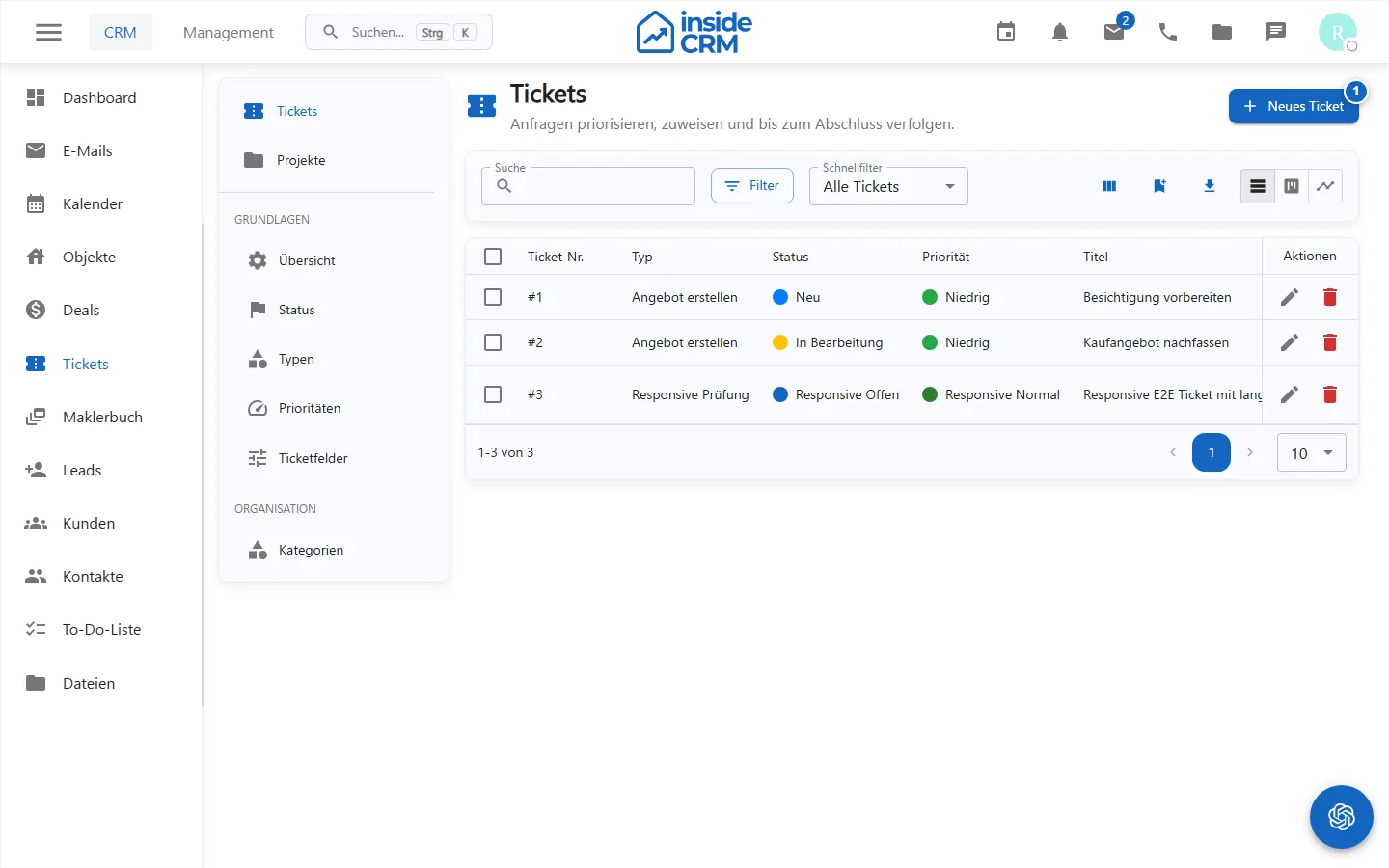Edit ticket #3 with pencil icon
This screenshot has width=1389, height=868.
[1290, 394]
